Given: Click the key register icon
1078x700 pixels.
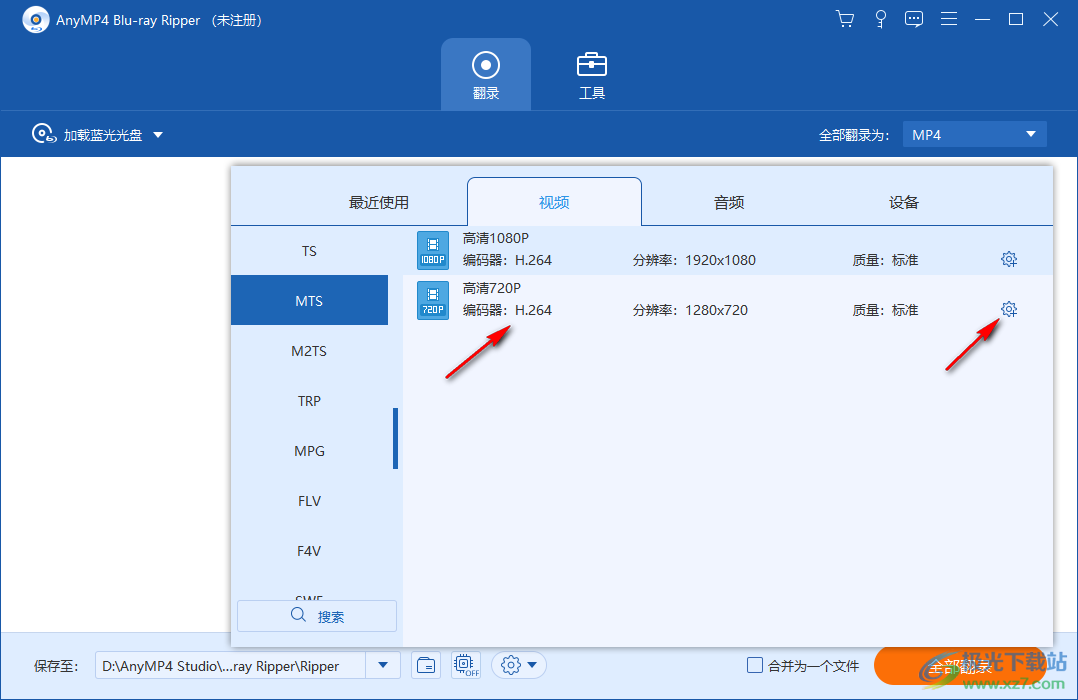Looking at the screenshot, I should click(x=881, y=19).
